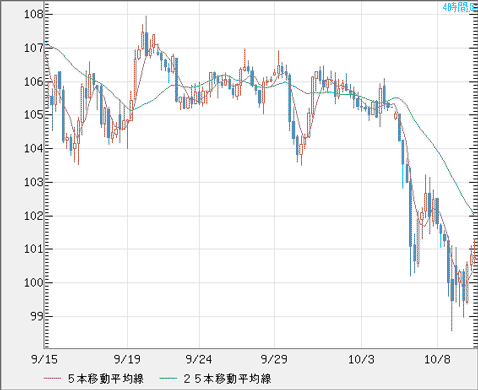Screen dimensions: 478x390
Task: Click the 101 price axis label
Action: pyautogui.click(x=33, y=249)
